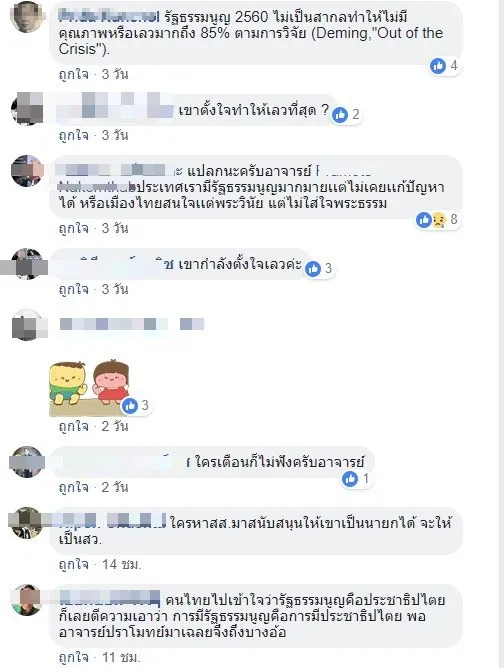Click ถูกใจ under 'เขาตั้งใจทำให้เลวที่สุด' comment
This screenshot has height=668, width=504.
click(x=74, y=135)
